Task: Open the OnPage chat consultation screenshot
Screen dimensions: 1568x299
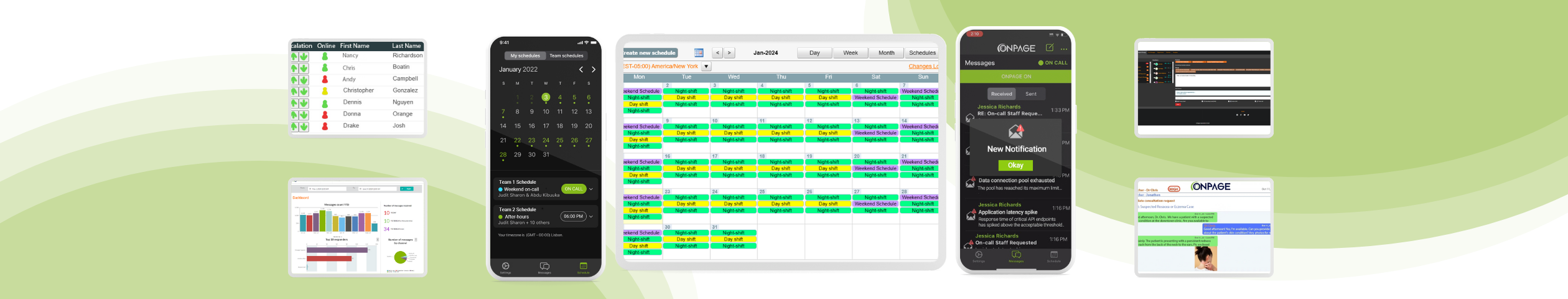Action: (x=1203, y=227)
